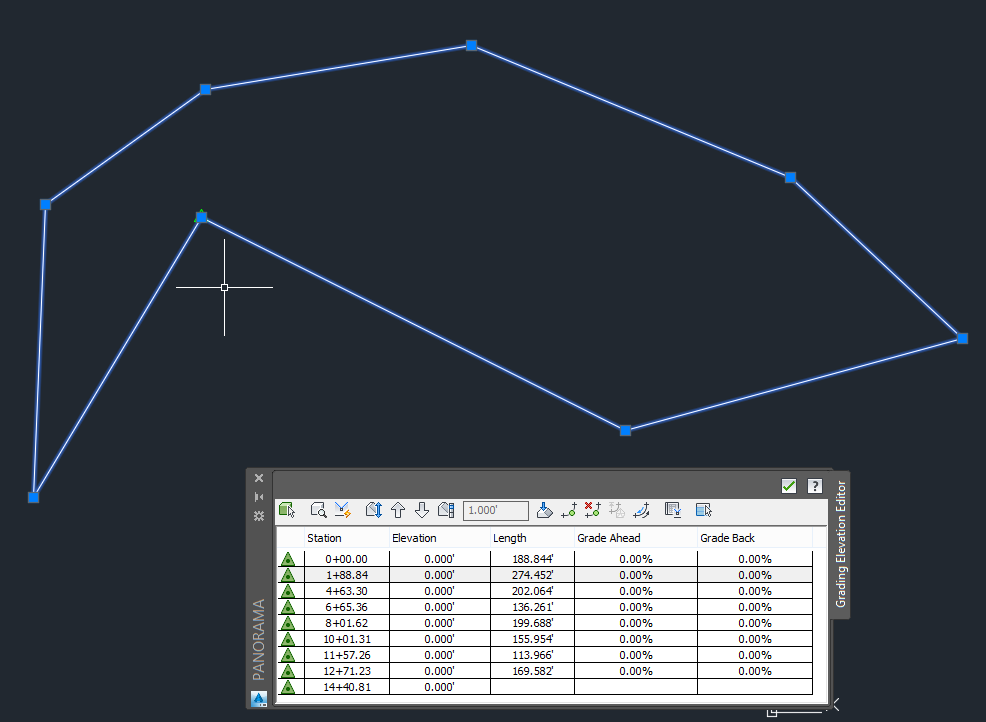The image size is (986, 722).
Task: Select the Grading Elevation Editor tab
Action: pyautogui.click(x=841, y=544)
